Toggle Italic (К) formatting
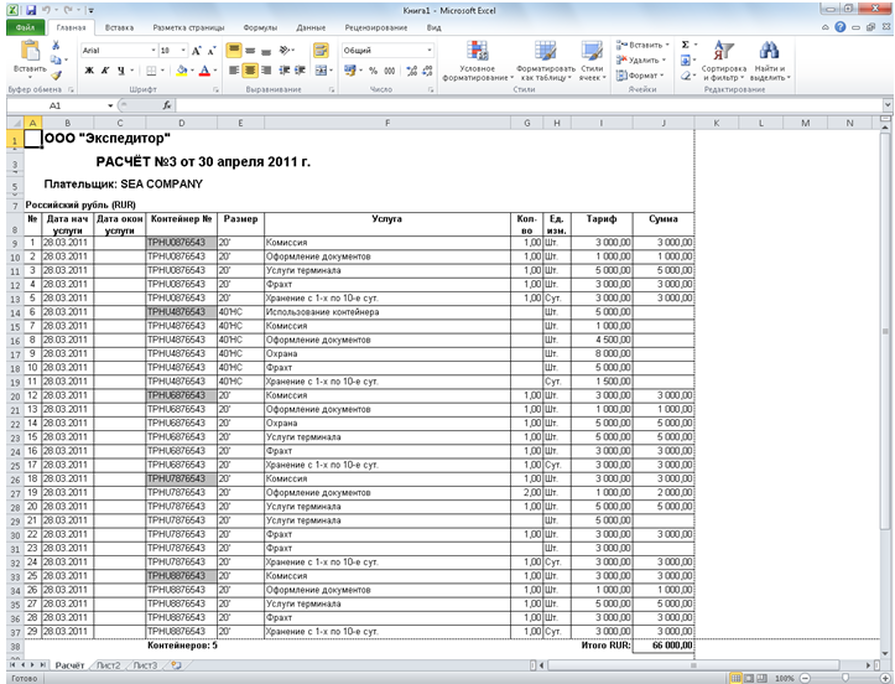Viewport: 895px width, 684px height. [105, 70]
